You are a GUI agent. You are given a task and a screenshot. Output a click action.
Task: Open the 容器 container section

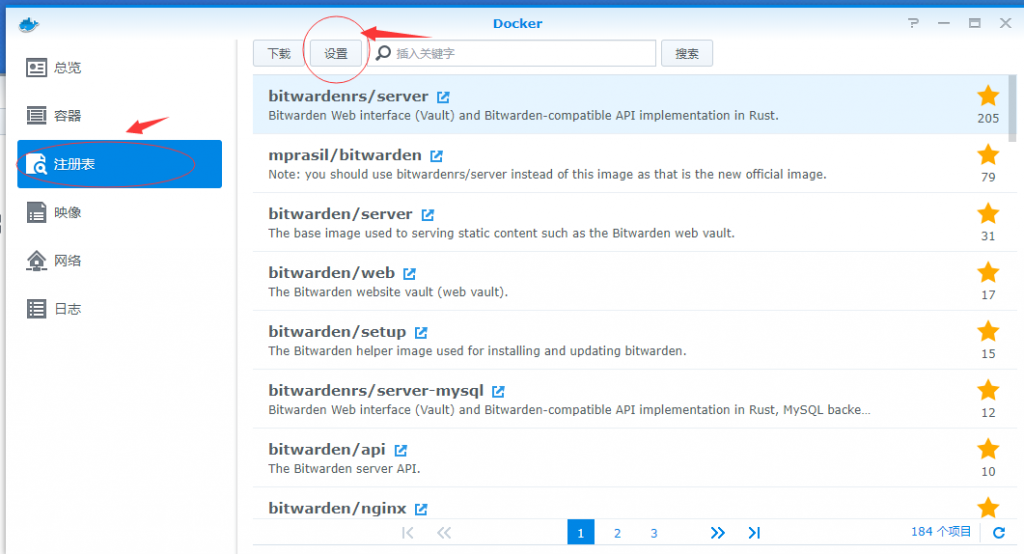120,116
